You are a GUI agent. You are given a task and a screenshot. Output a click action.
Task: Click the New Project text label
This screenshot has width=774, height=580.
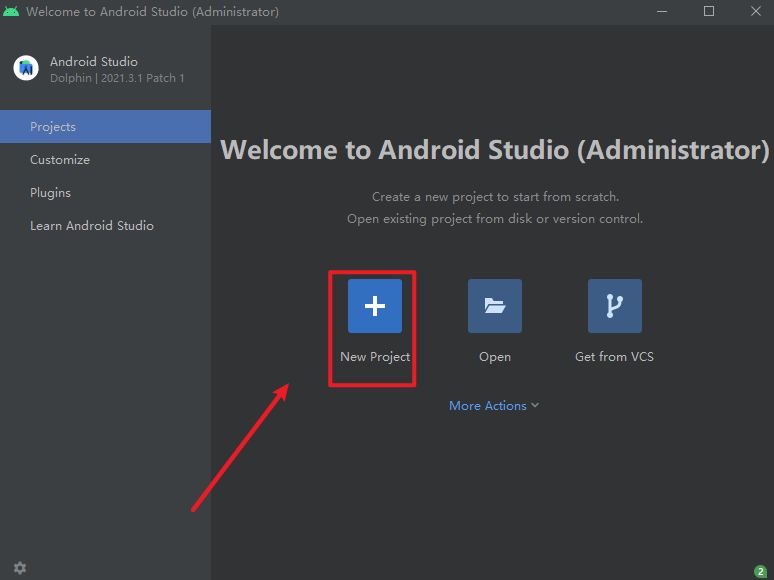tap(375, 357)
